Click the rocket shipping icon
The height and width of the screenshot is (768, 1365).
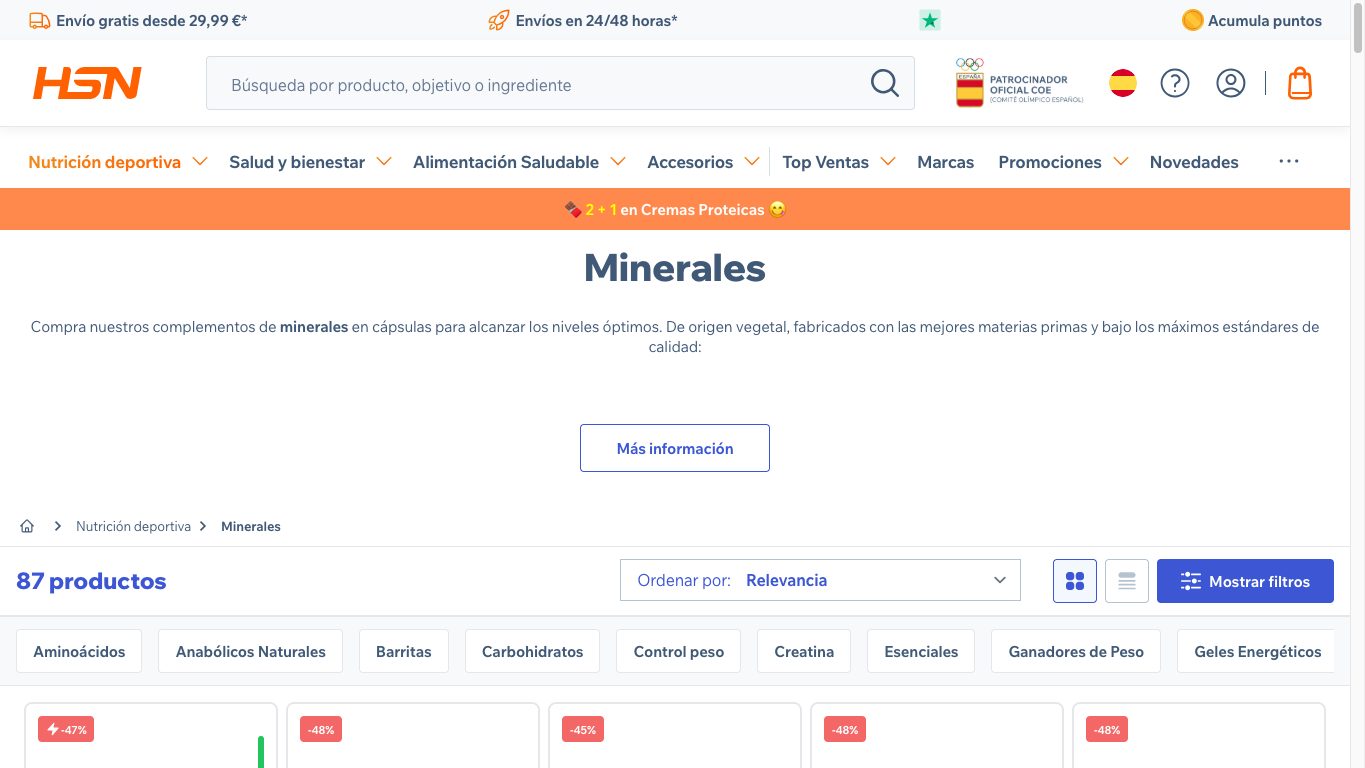[498, 20]
